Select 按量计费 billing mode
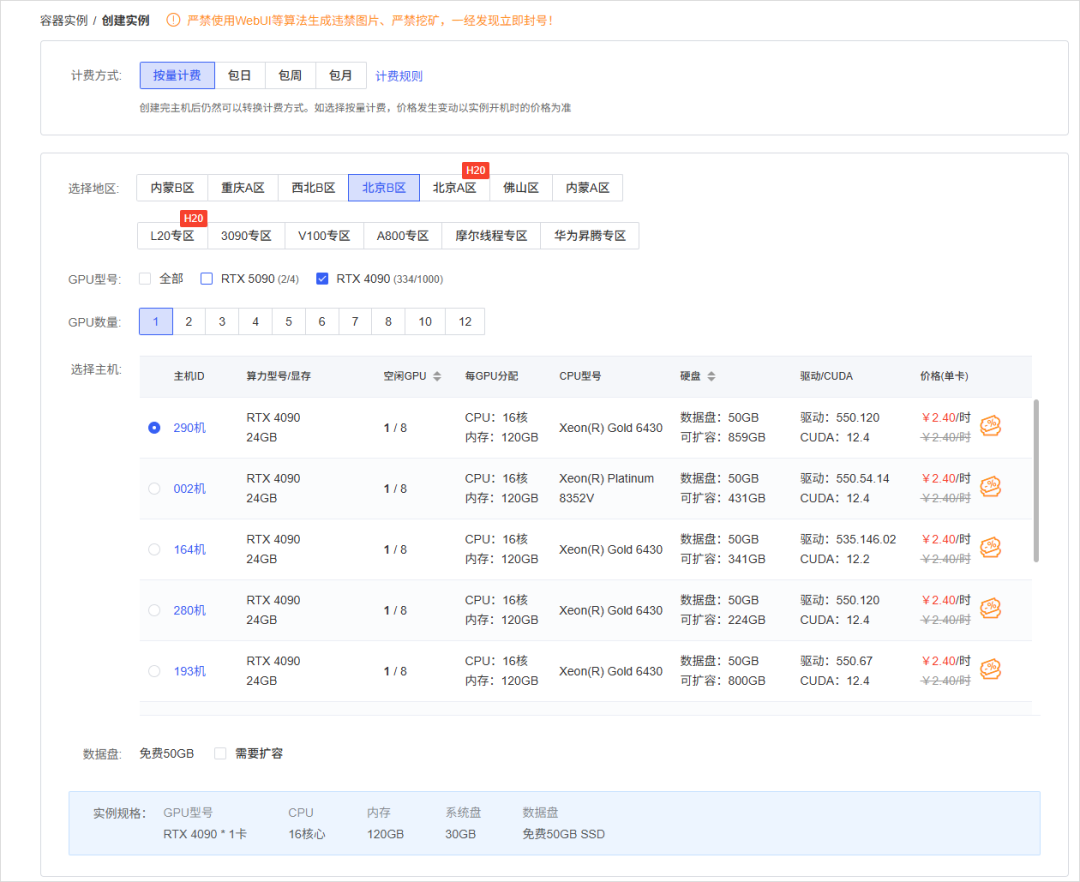 tap(177, 75)
